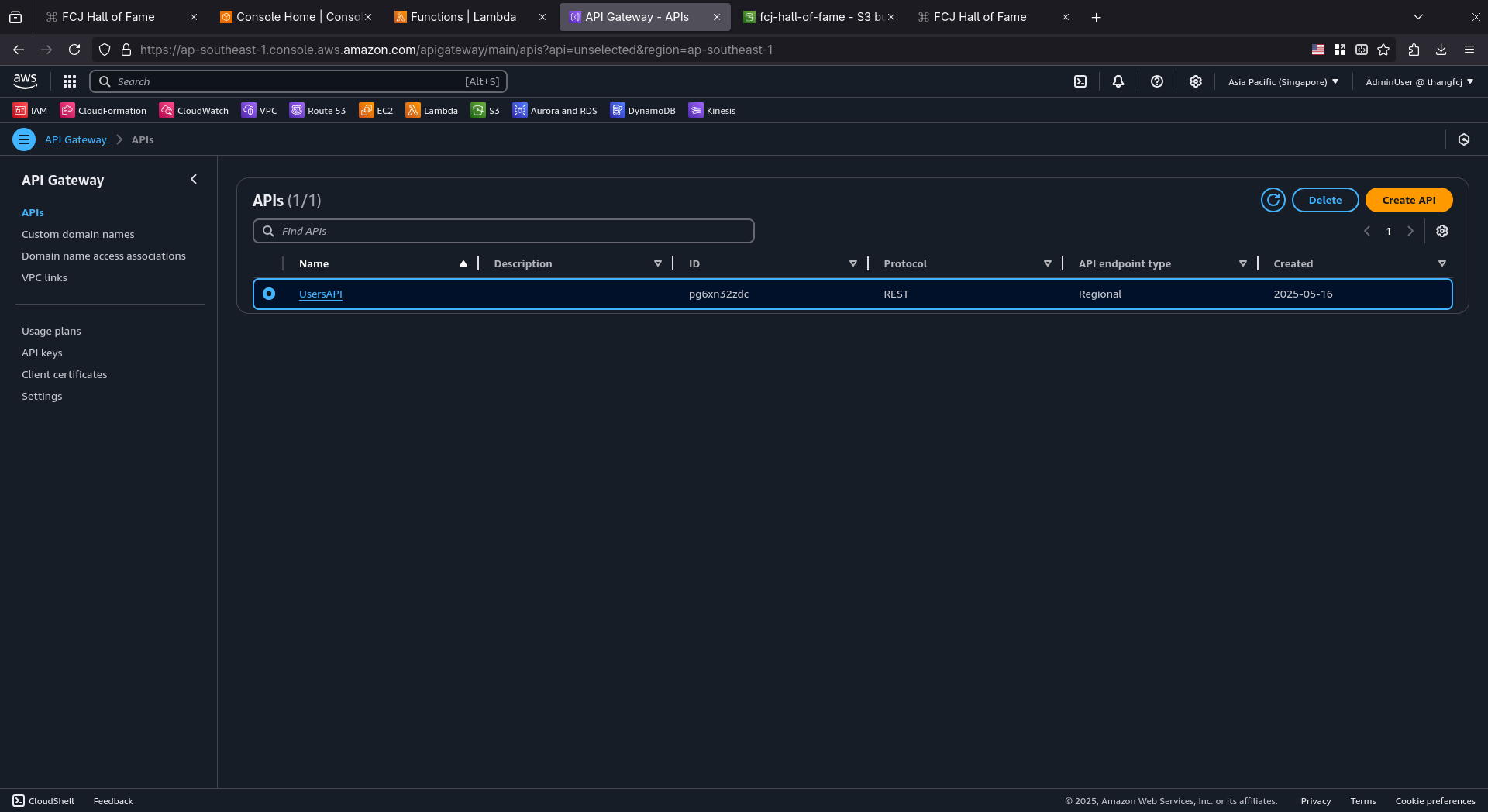Open Cookie preferences in footer
1488x812 pixels.
coord(1435,800)
